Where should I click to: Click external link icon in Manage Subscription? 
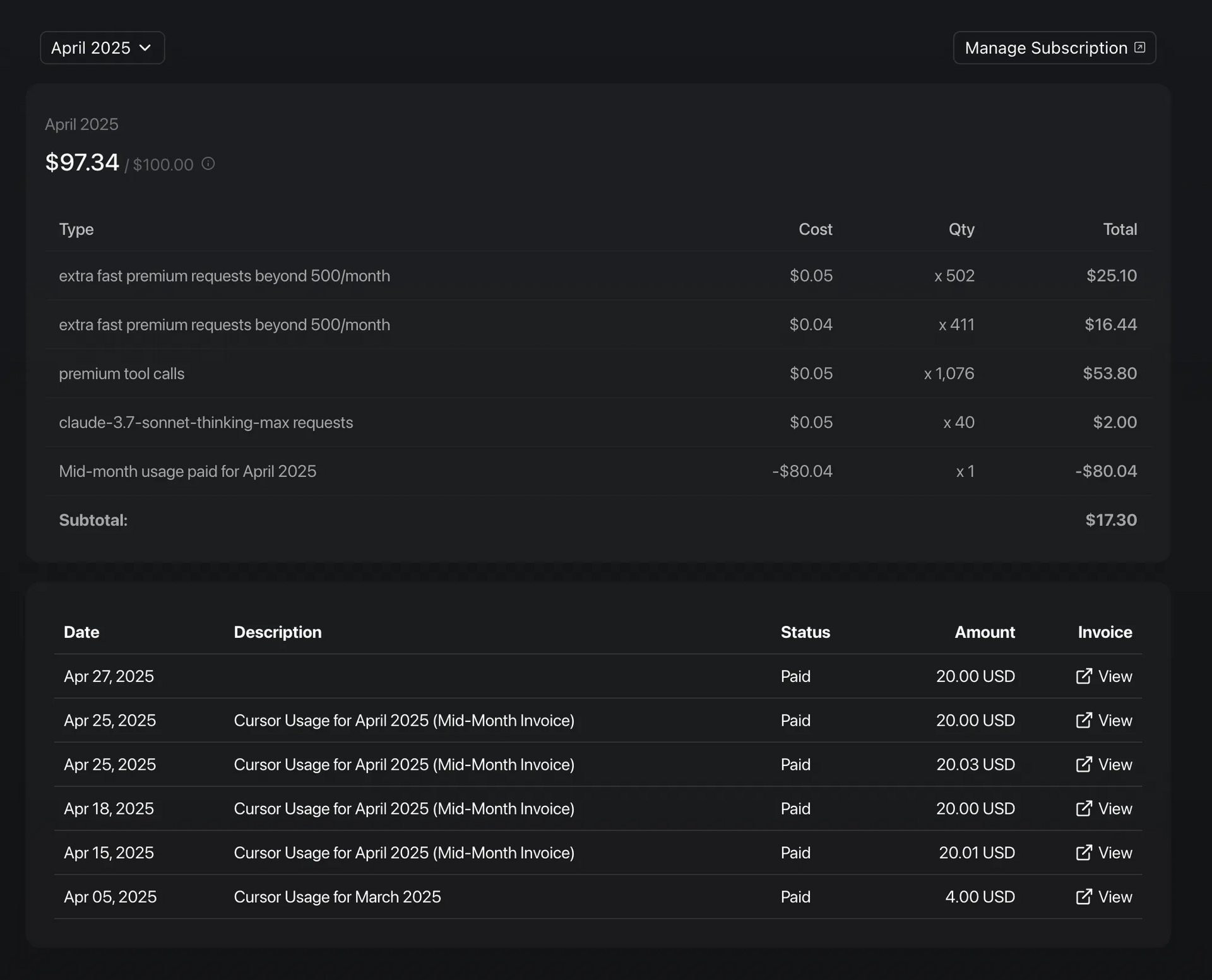pyautogui.click(x=1139, y=47)
